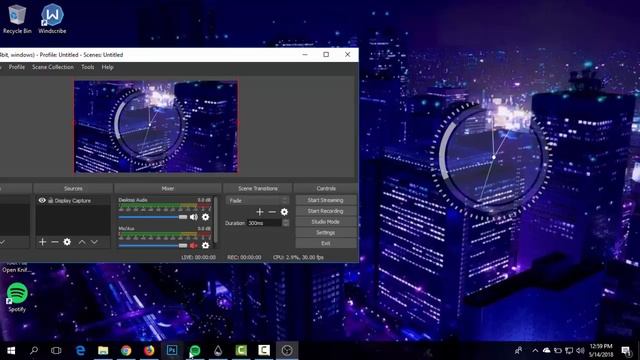Click the CPU usage status text
Viewport: 640px width, 360px height.
[298, 258]
